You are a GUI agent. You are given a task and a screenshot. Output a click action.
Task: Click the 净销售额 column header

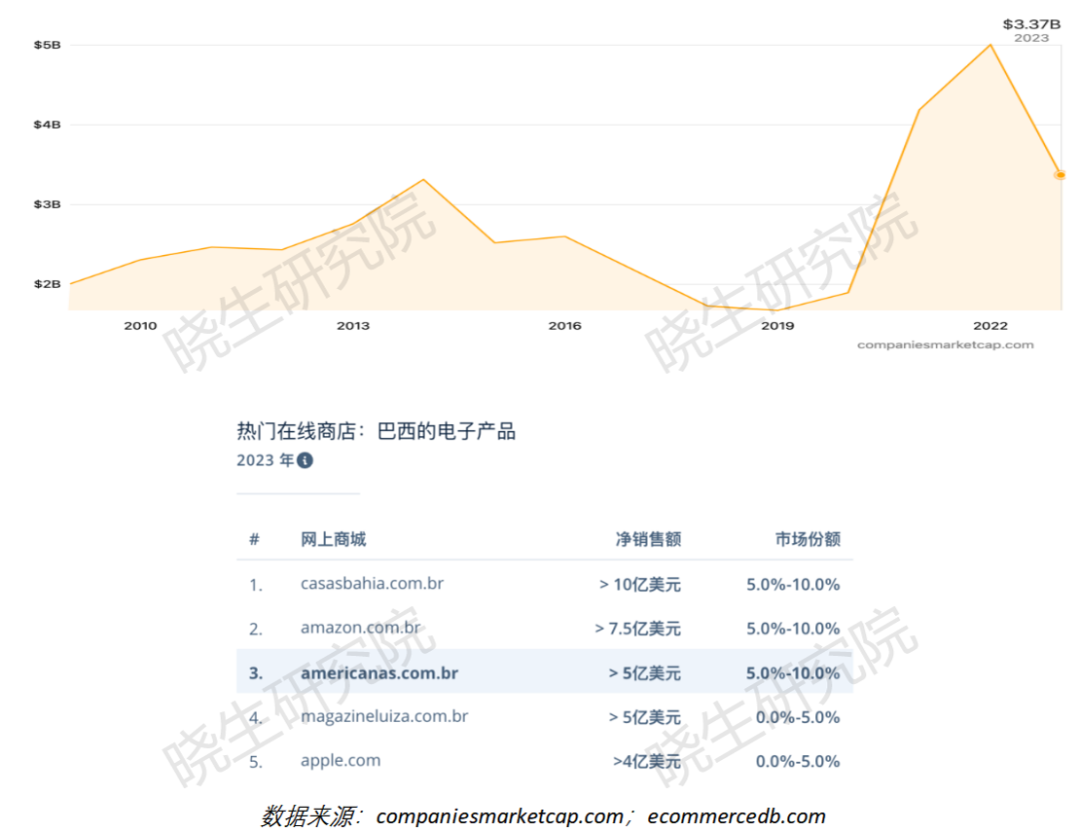tap(648, 539)
